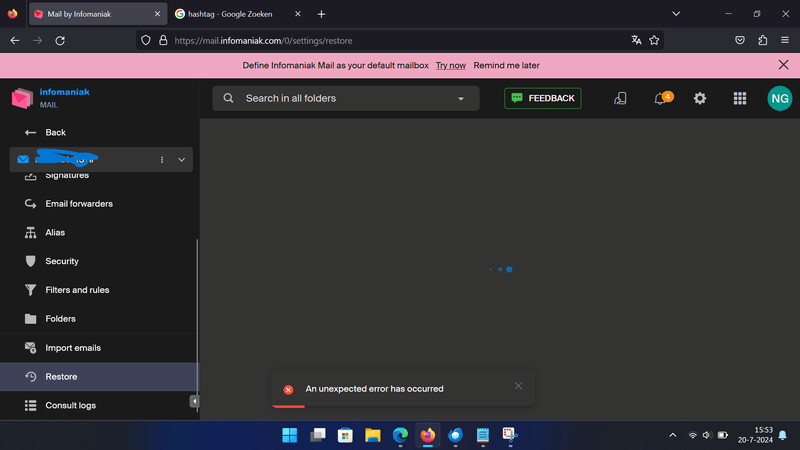The height and width of the screenshot is (450, 800).
Task: Open the Signatures settings page
Action: [67, 176]
